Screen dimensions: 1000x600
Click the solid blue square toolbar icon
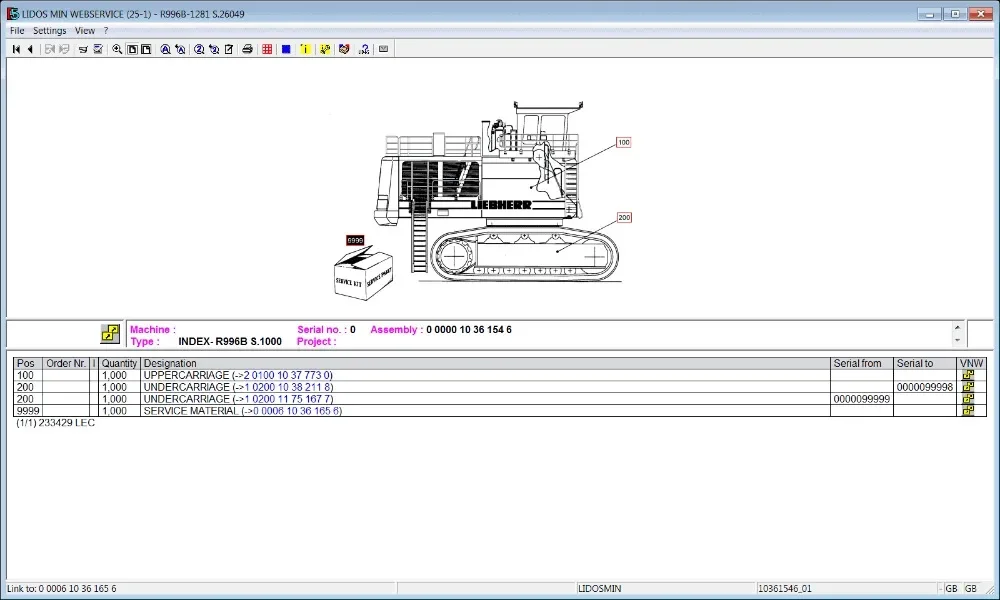(286, 49)
